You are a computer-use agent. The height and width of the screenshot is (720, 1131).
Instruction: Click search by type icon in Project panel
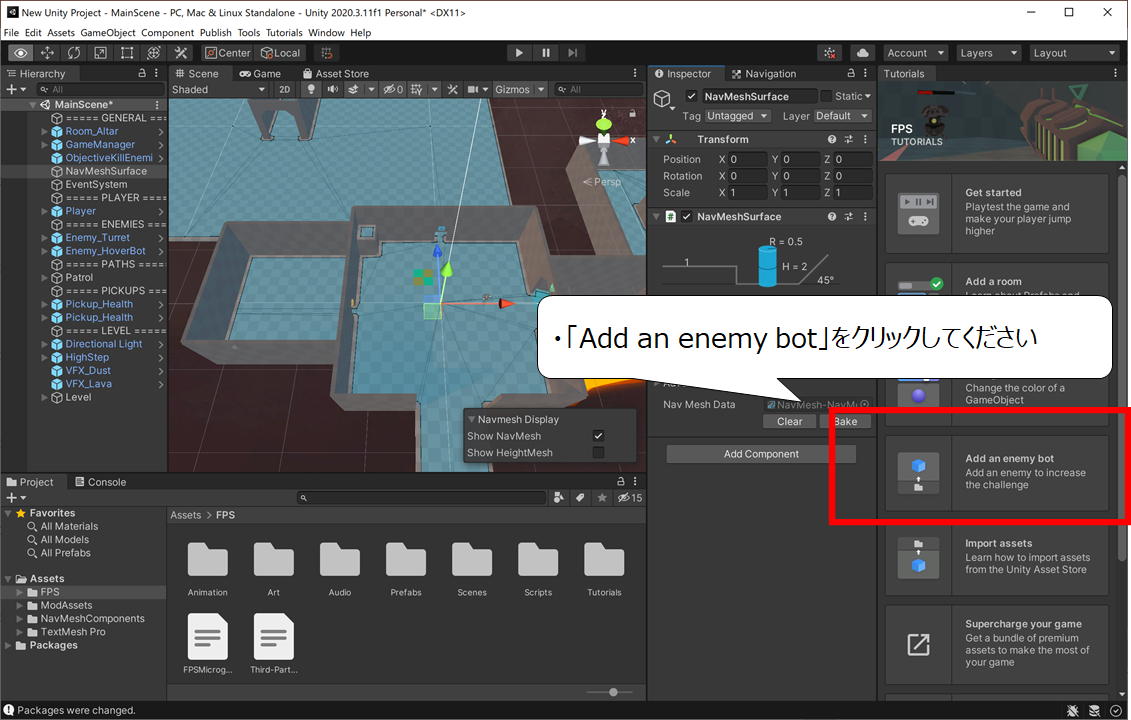558,498
